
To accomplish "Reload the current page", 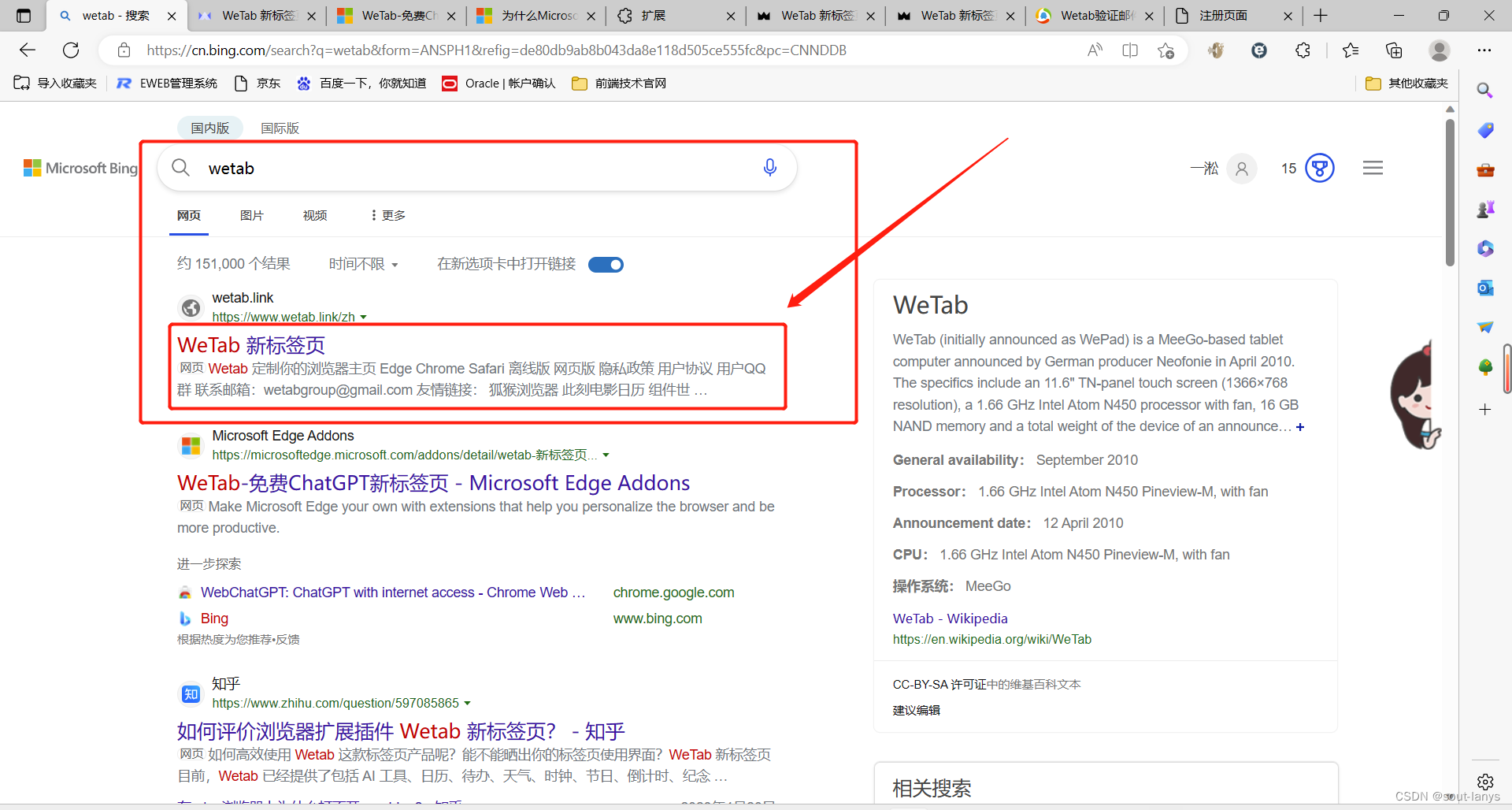I will [x=71, y=50].
